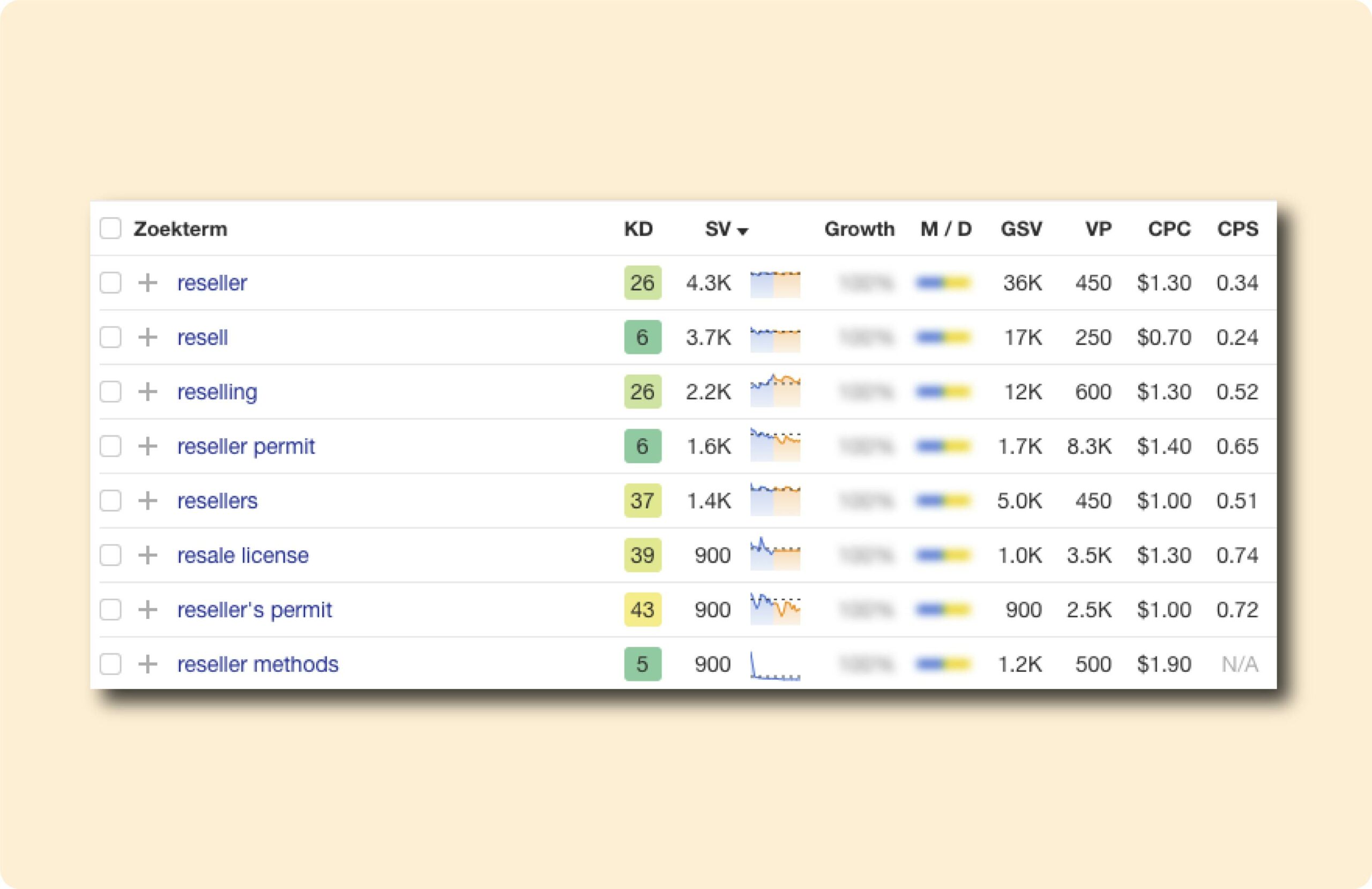Click the sparkline chart for 'reseller methods'
Image resolution: width=1372 pixels, height=889 pixels.
pos(775,666)
